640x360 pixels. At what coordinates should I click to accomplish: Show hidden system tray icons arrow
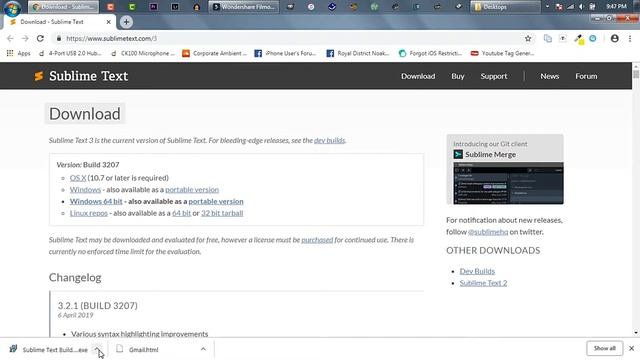pos(547,7)
